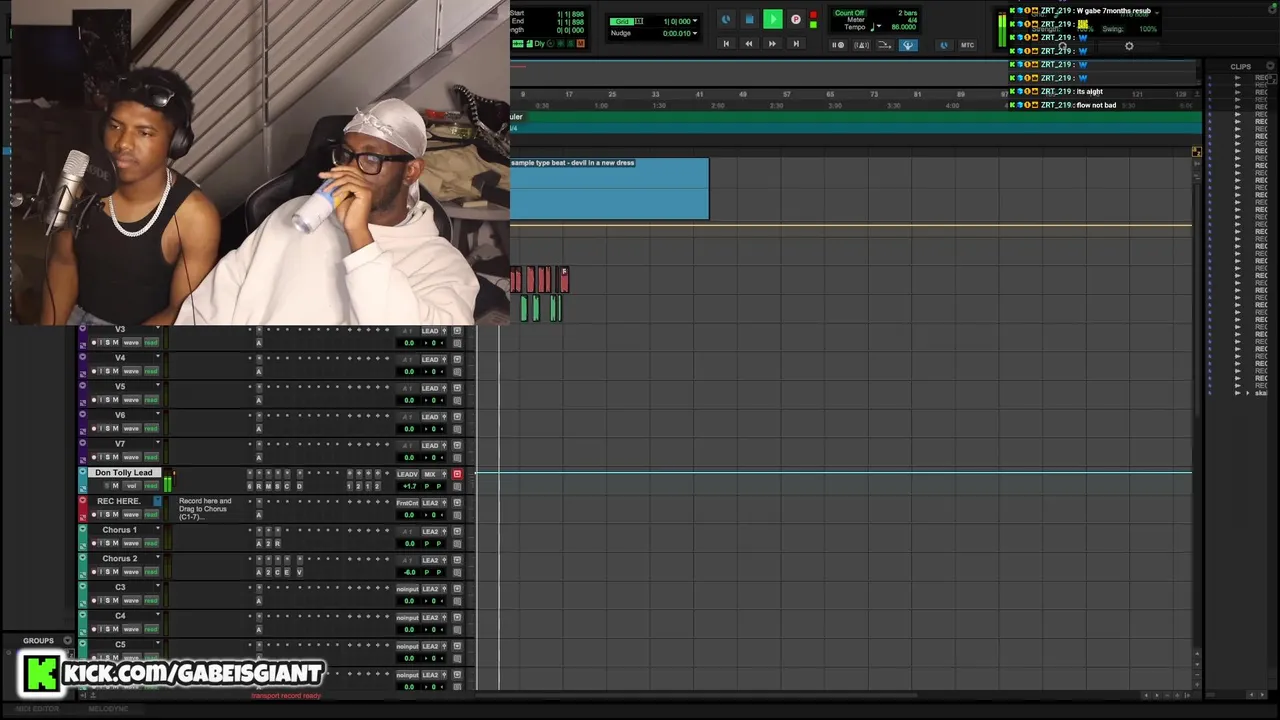This screenshot has height=720, width=1280.
Task: Click Chorus 2 volume value -6.0
Action: [x=409, y=573]
